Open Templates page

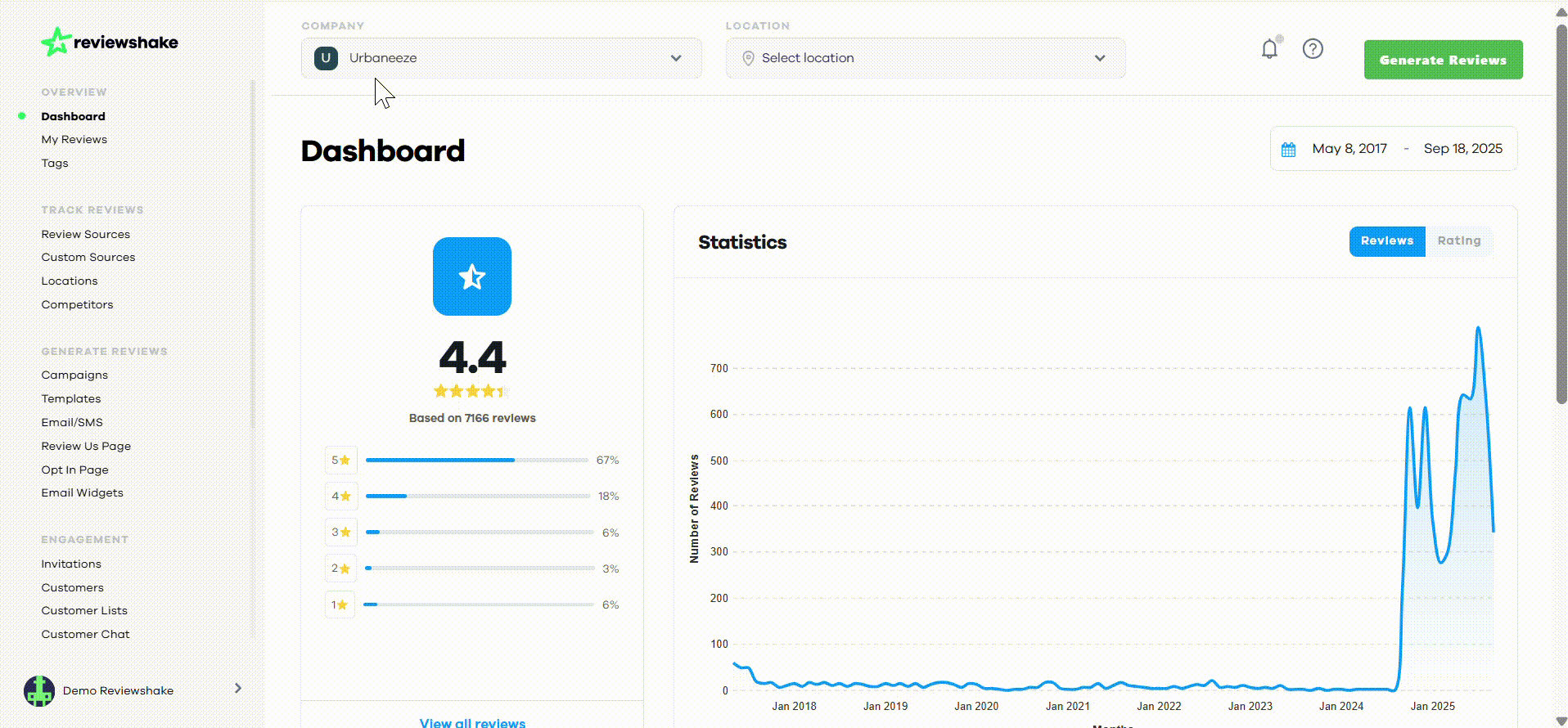[71, 398]
